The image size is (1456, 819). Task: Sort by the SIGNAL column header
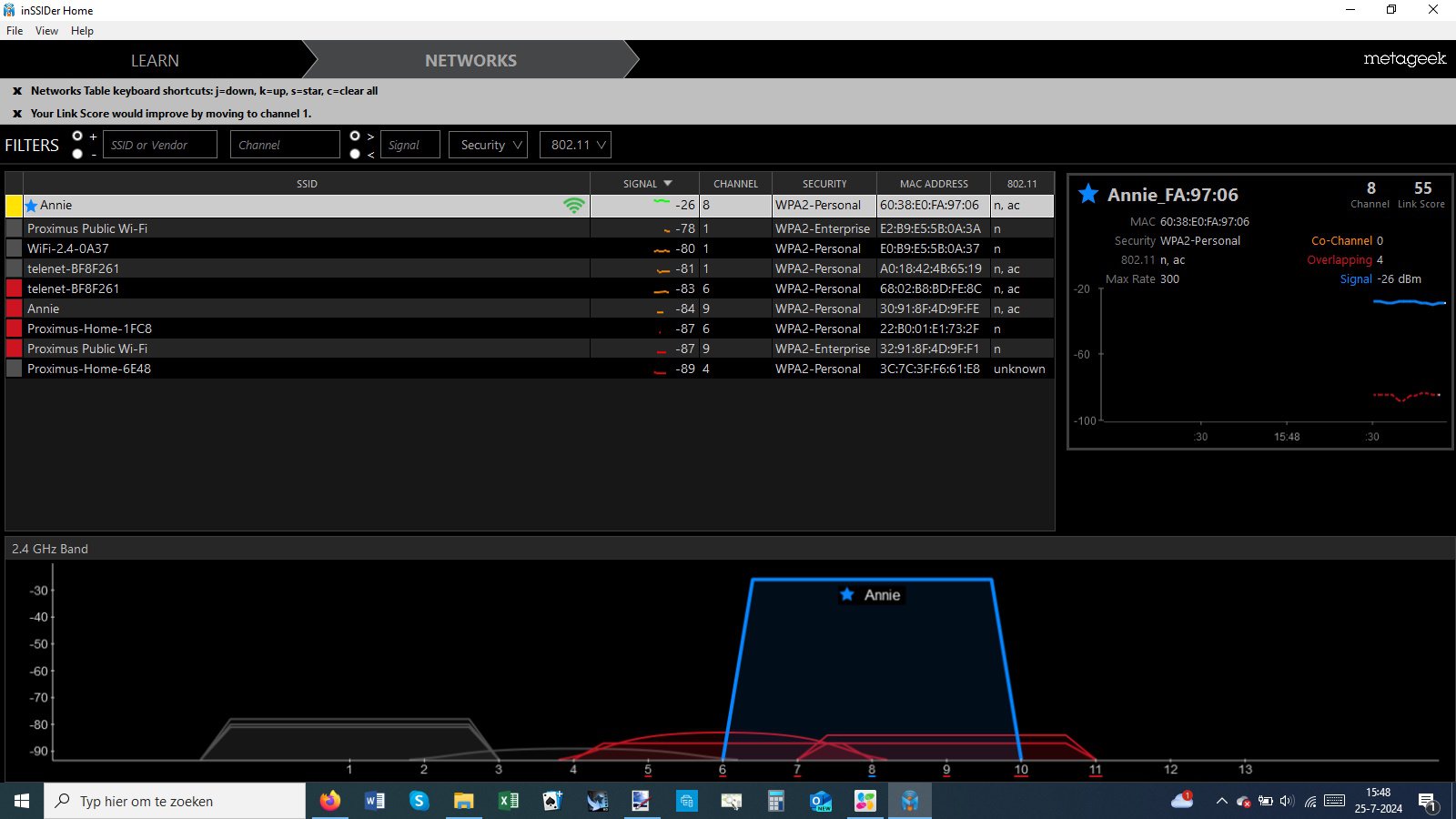[645, 184]
